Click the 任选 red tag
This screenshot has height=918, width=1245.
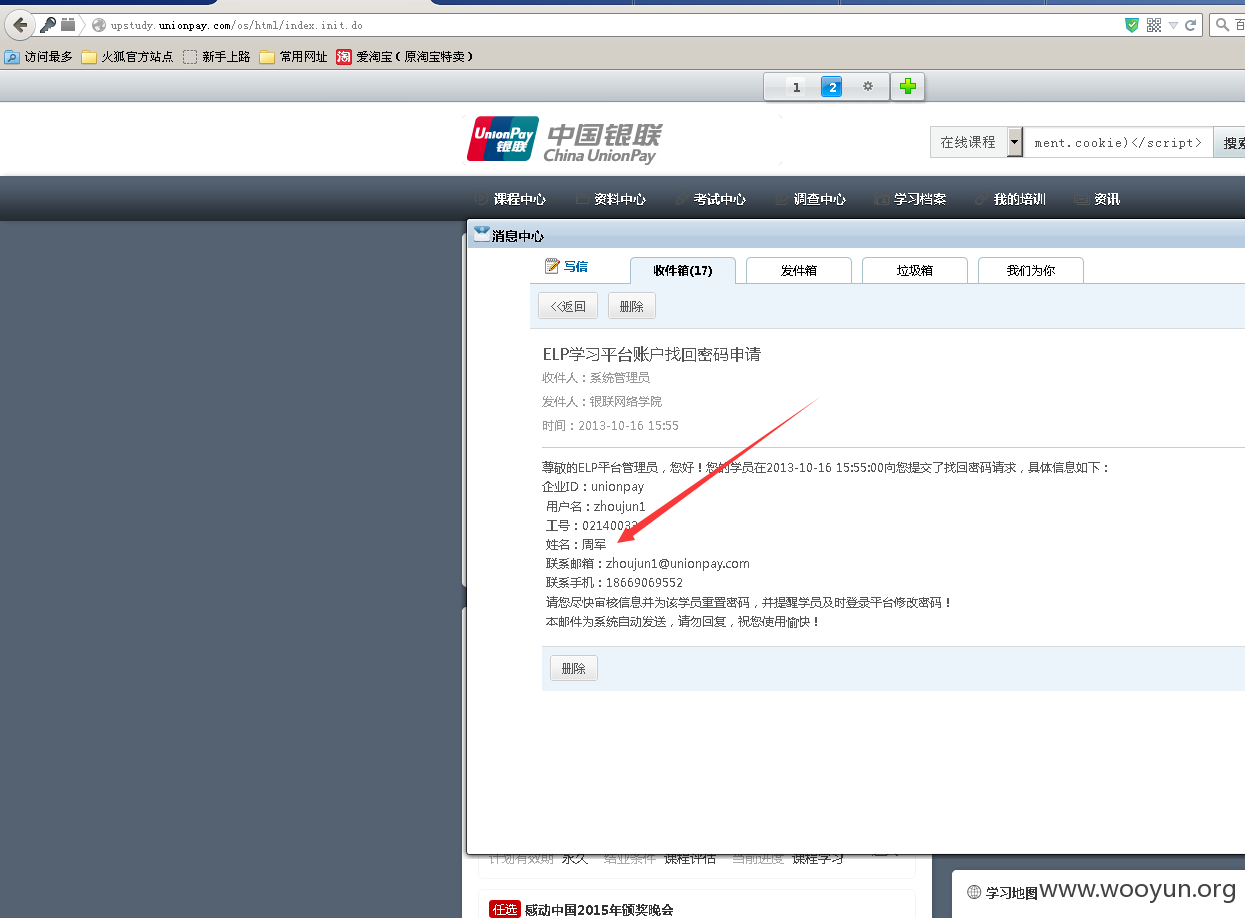click(x=505, y=909)
